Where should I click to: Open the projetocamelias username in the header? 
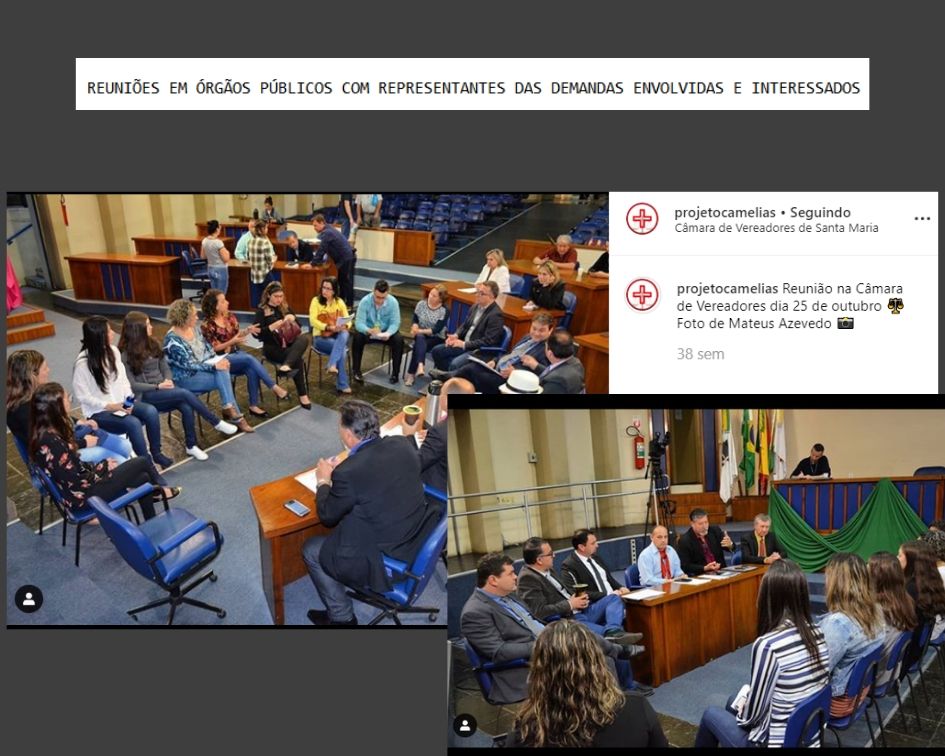[724, 212]
